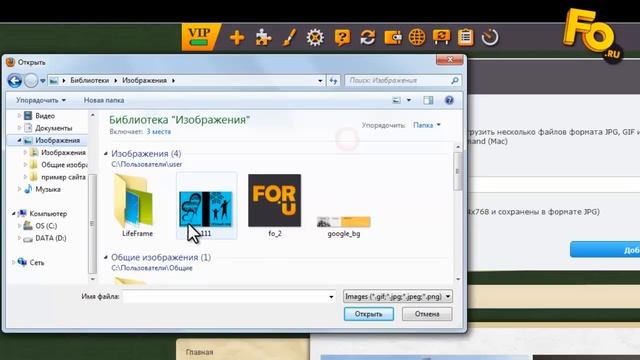Click the Поиск: Изображения search box
This screenshot has width=640, height=360.
(402, 80)
